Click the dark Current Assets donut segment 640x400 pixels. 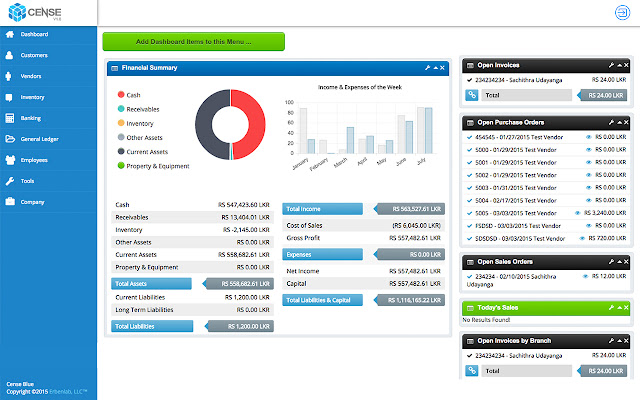click(x=204, y=124)
